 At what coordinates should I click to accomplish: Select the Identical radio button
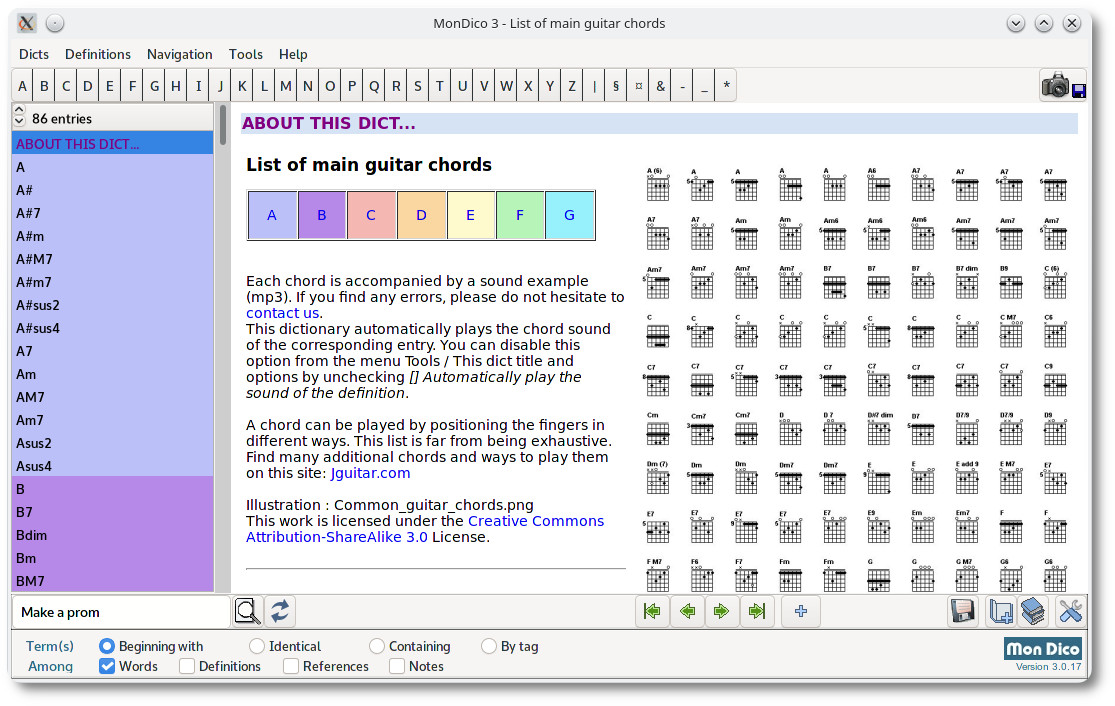pos(257,646)
